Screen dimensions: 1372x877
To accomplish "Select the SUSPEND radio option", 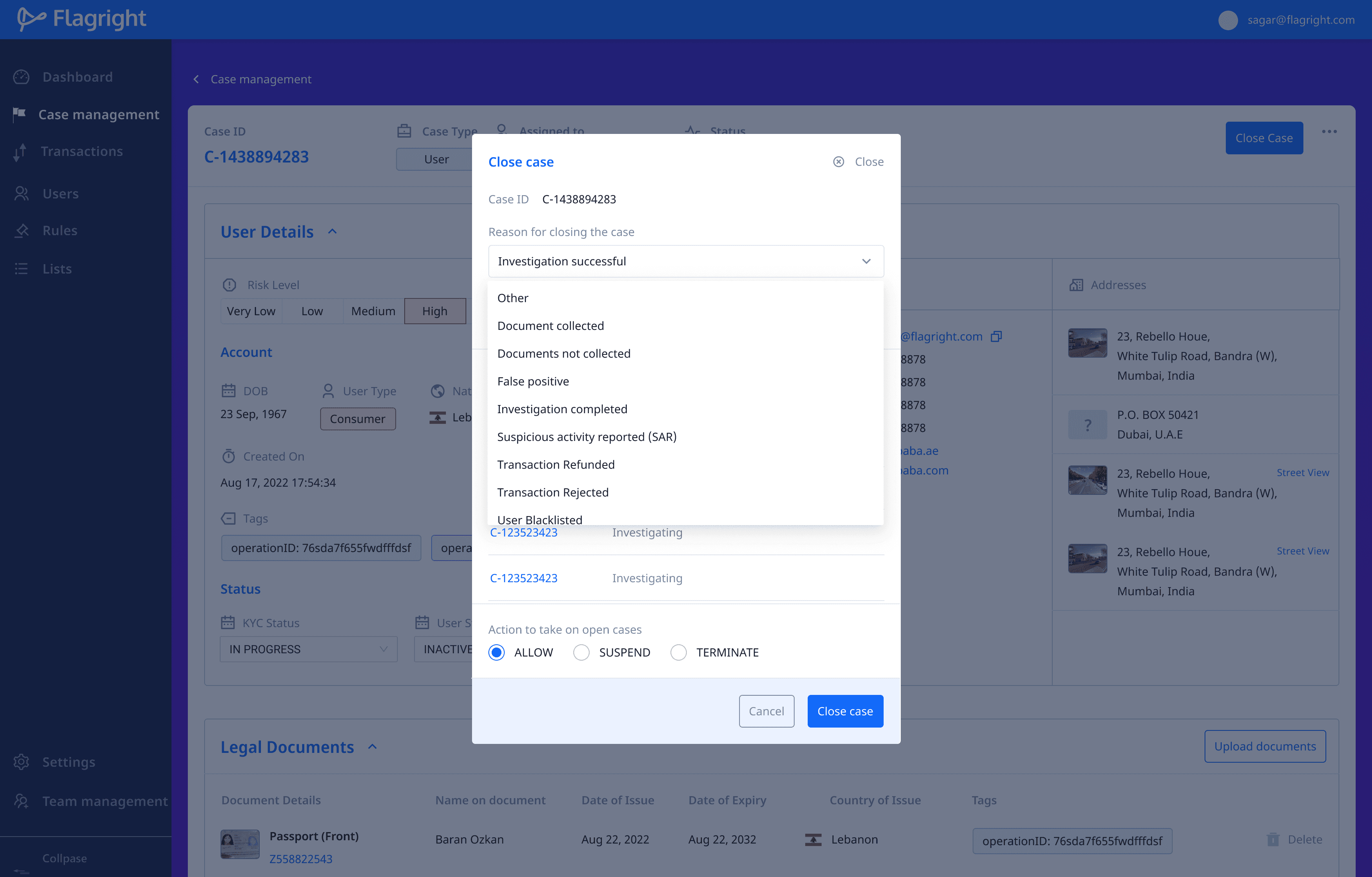I will (x=581, y=652).
